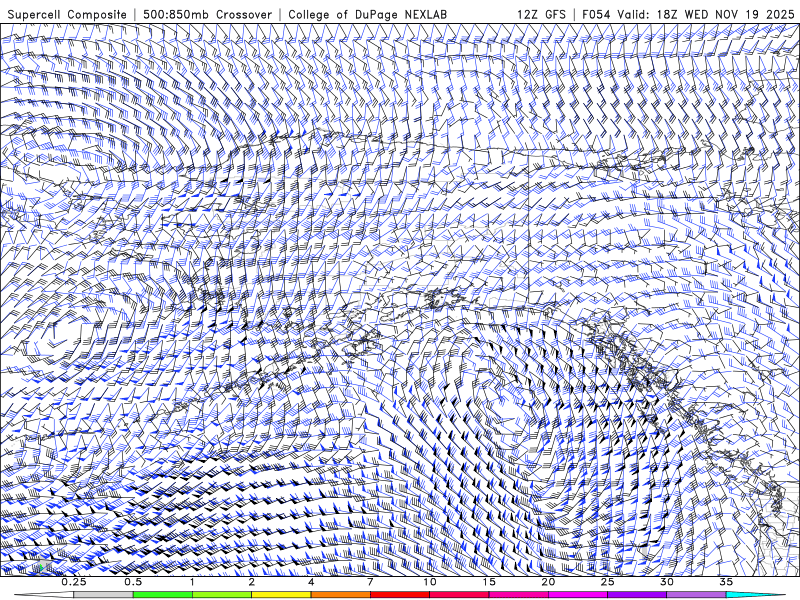This screenshot has width=800, height=600.
Task: Click the orange color bar segment
Action: click(341, 595)
